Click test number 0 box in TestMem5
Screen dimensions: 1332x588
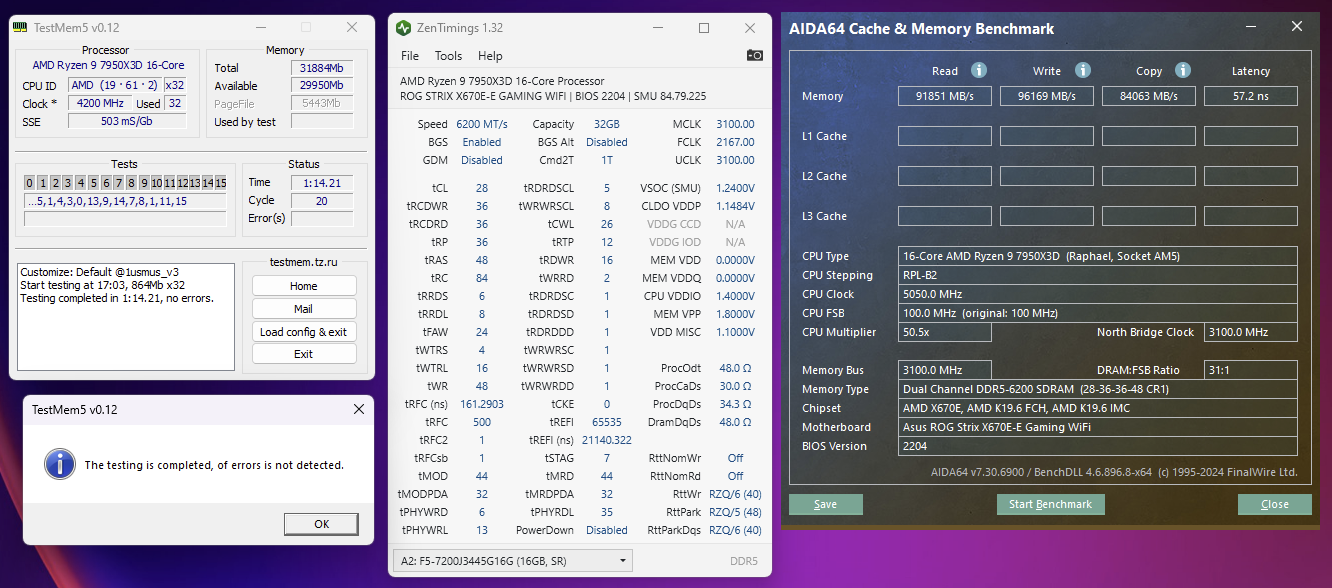pos(30,183)
